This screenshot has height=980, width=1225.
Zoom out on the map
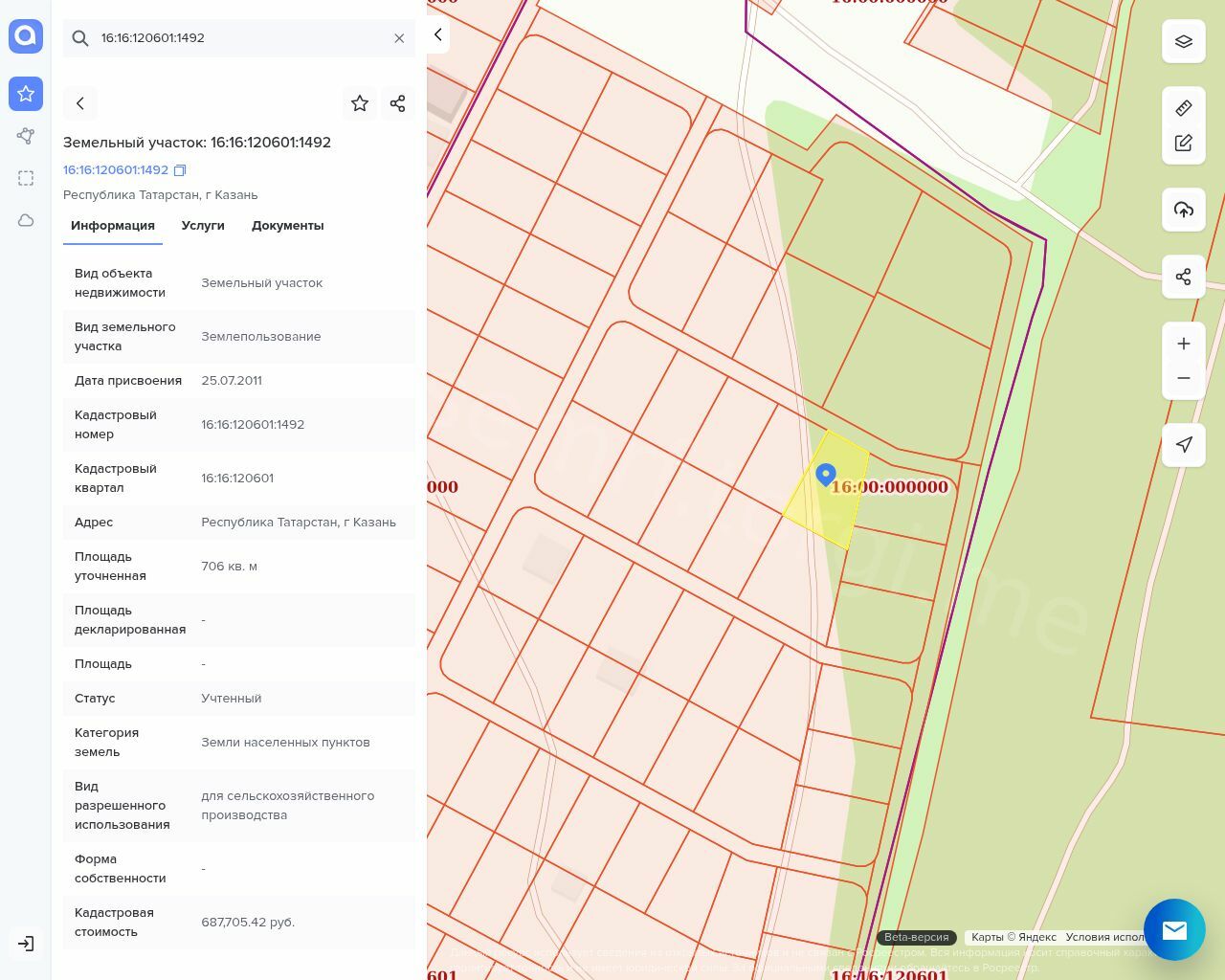point(1183,378)
